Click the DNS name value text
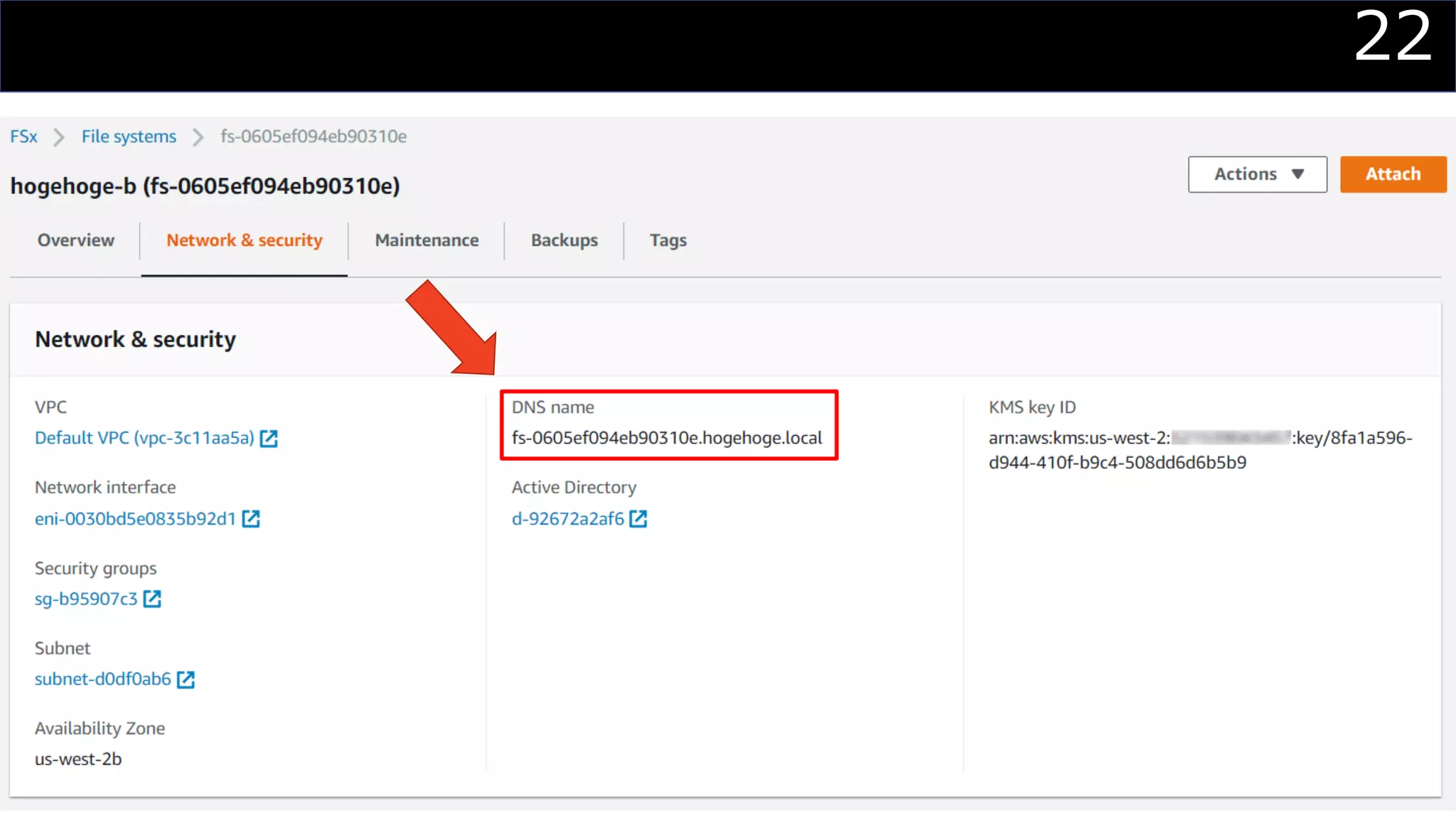This screenshot has width=1456, height=819. tap(666, 438)
